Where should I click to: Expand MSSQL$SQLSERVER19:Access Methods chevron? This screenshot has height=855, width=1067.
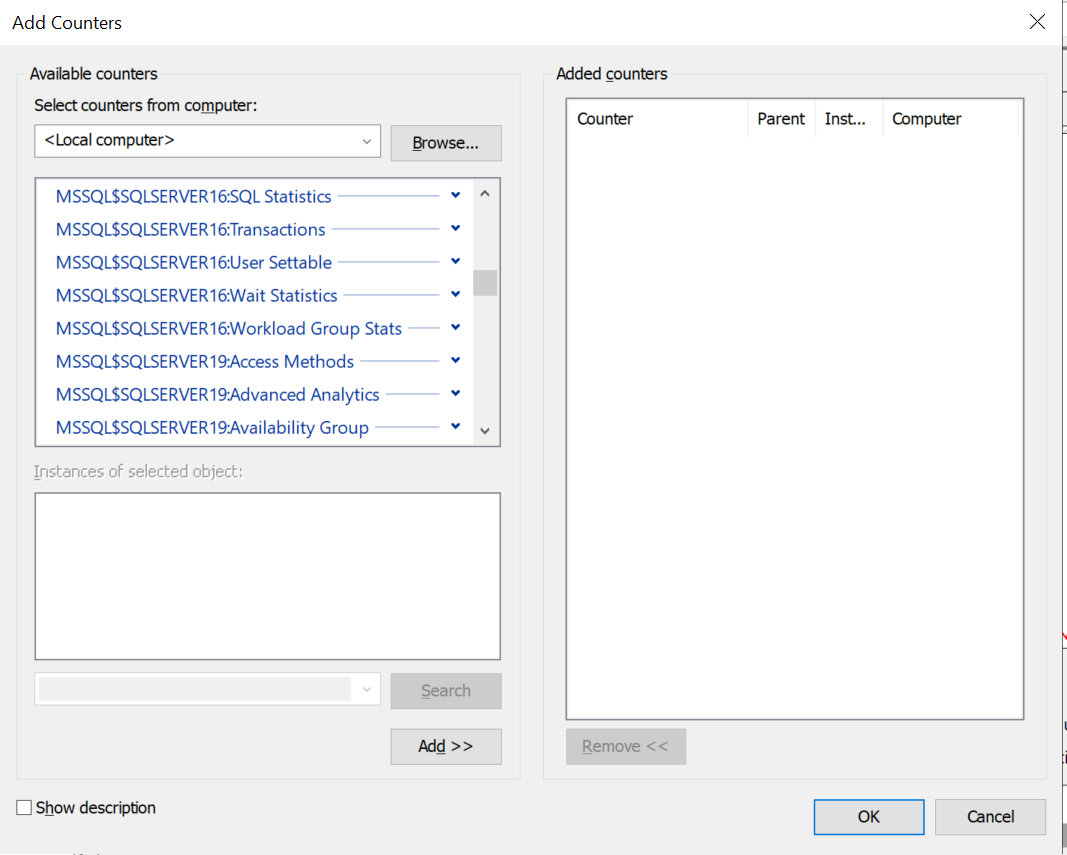coord(455,360)
